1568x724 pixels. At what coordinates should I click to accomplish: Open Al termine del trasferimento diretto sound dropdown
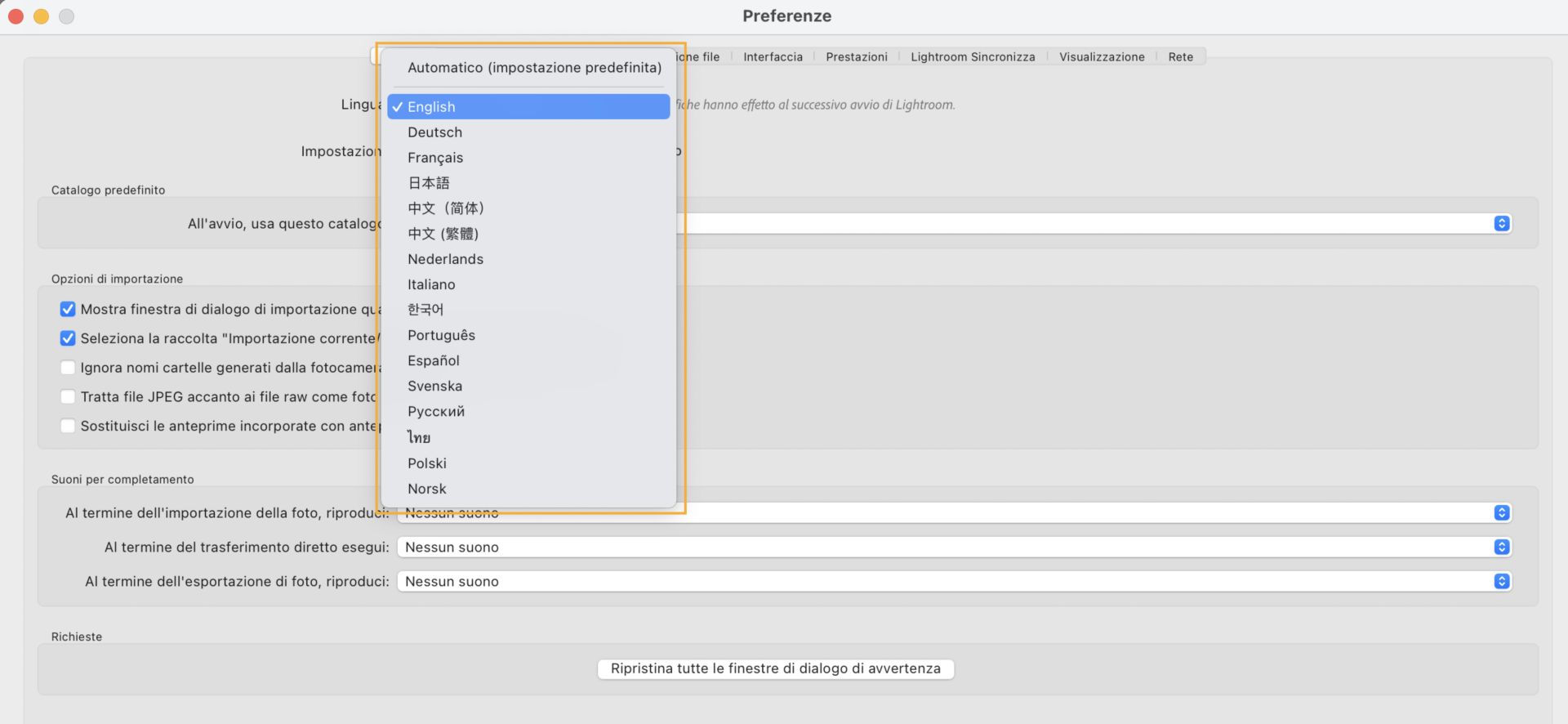point(954,547)
